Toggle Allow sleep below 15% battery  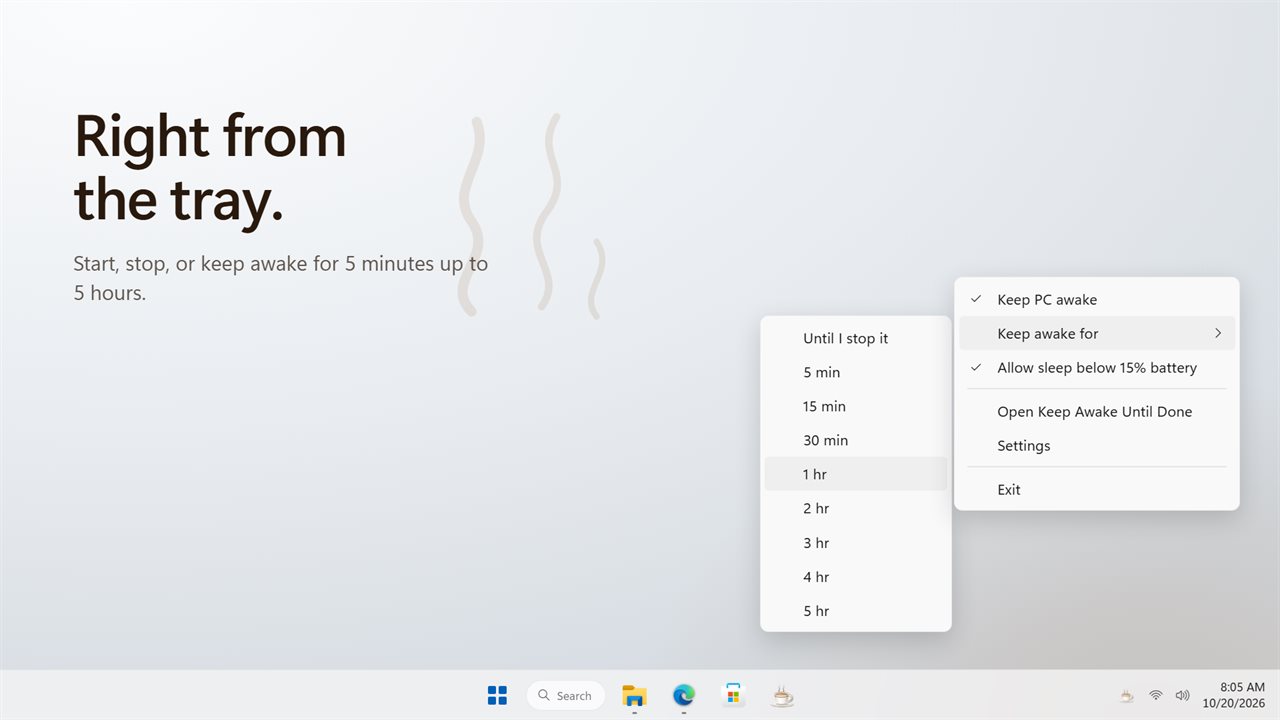(1097, 367)
